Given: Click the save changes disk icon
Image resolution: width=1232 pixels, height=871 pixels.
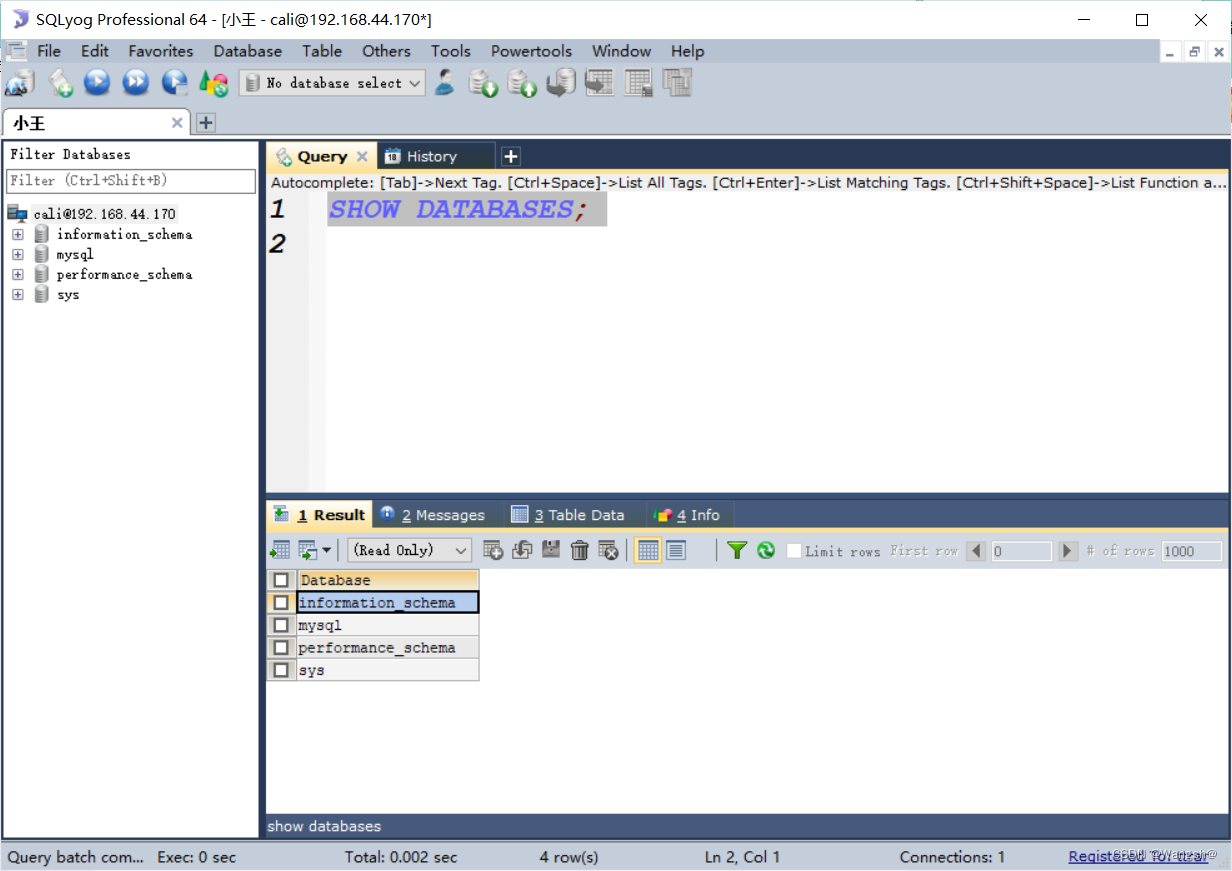Looking at the screenshot, I should click(x=551, y=549).
